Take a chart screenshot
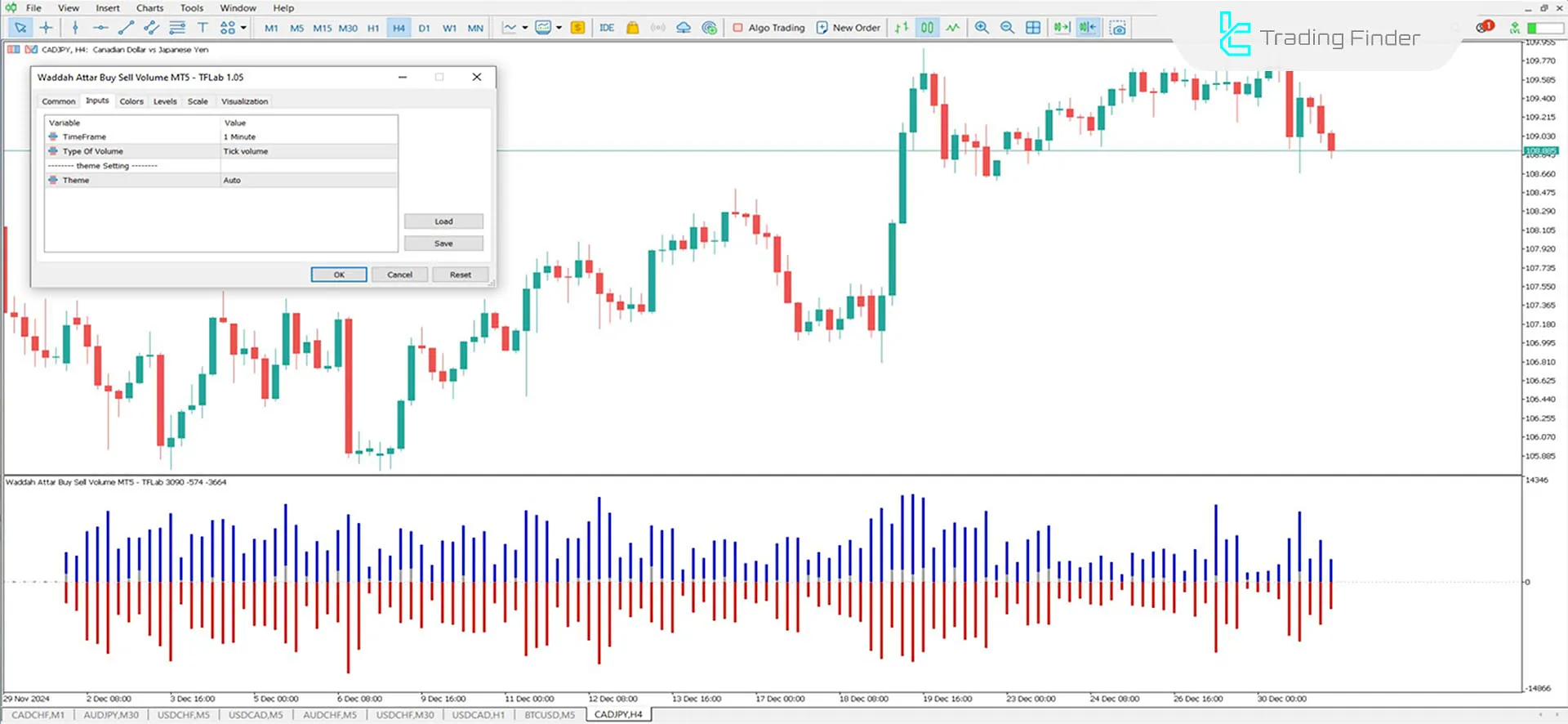Screen dimensions: 1568x724 tap(1118, 28)
